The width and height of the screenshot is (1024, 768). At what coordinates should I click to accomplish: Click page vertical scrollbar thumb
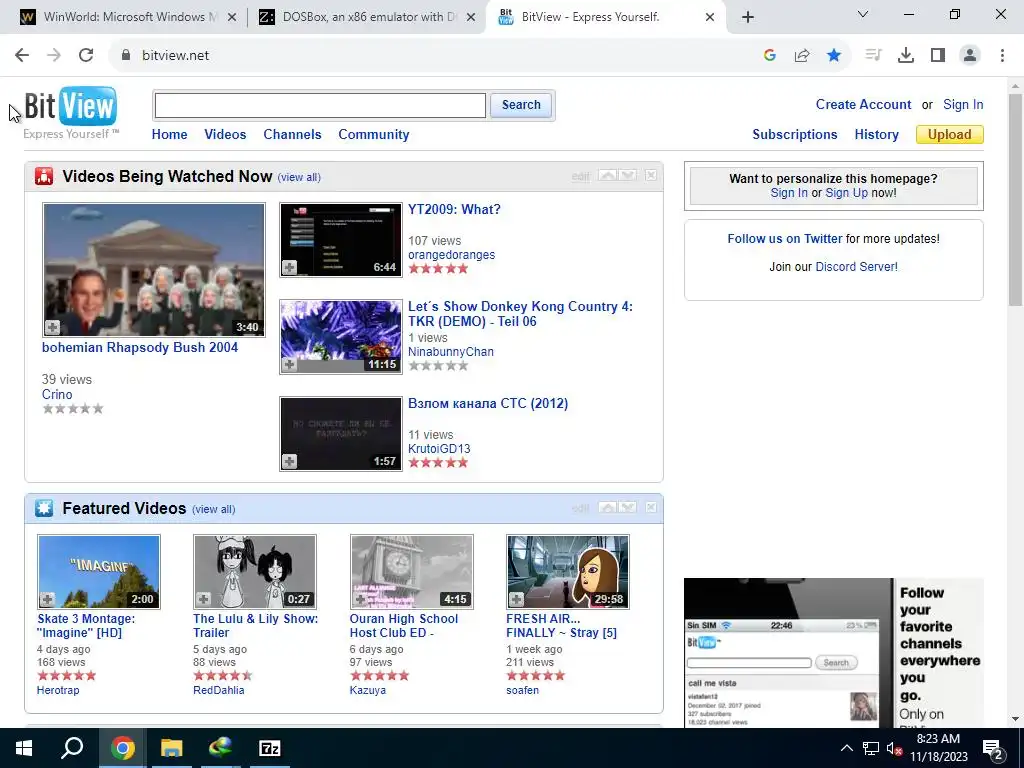click(1016, 199)
